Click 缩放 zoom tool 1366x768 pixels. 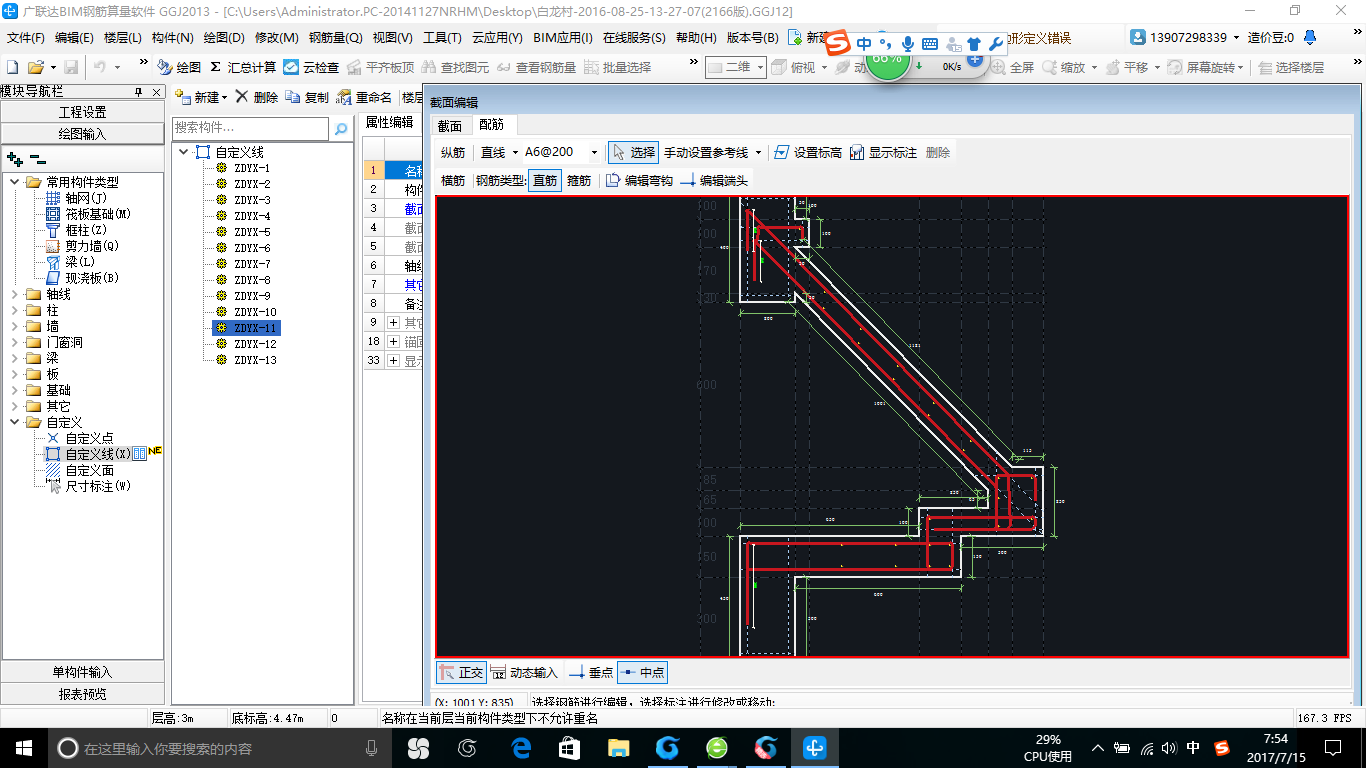[1064, 67]
